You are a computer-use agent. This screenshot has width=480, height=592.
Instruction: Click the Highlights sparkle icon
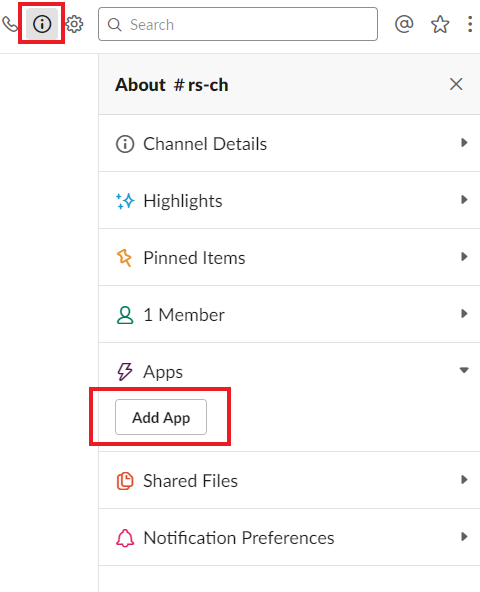coord(125,201)
